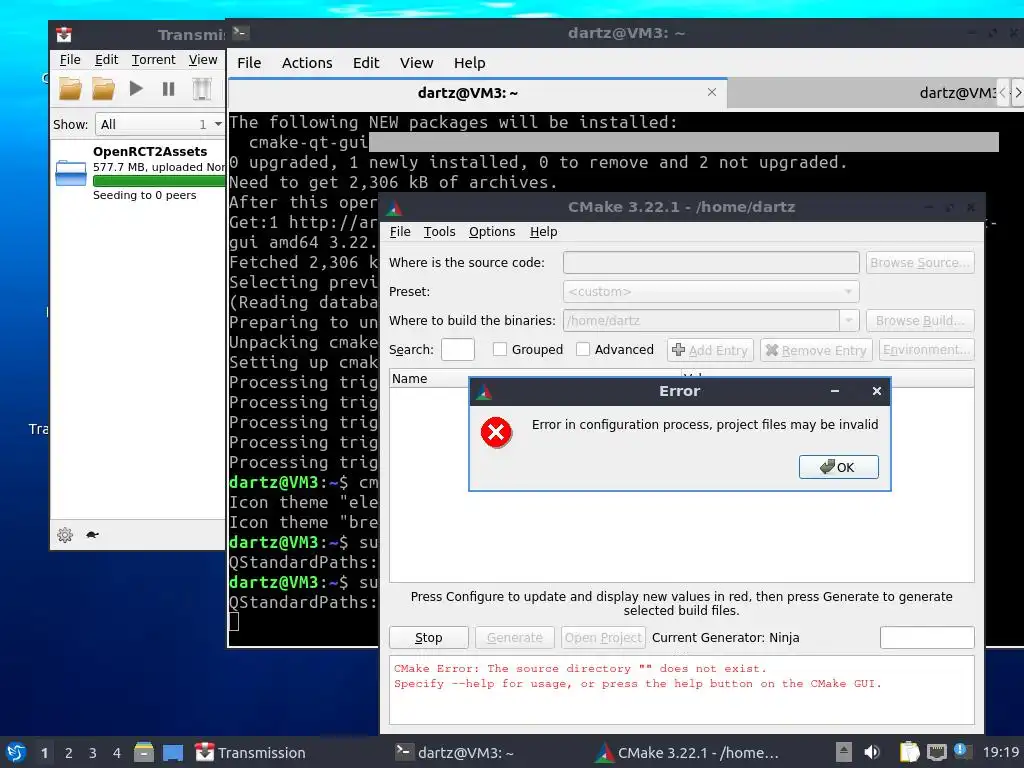The image size is (1024, 768).
Task: Toggle the Grouped checkbox in CMake
Action: point(500,349)
